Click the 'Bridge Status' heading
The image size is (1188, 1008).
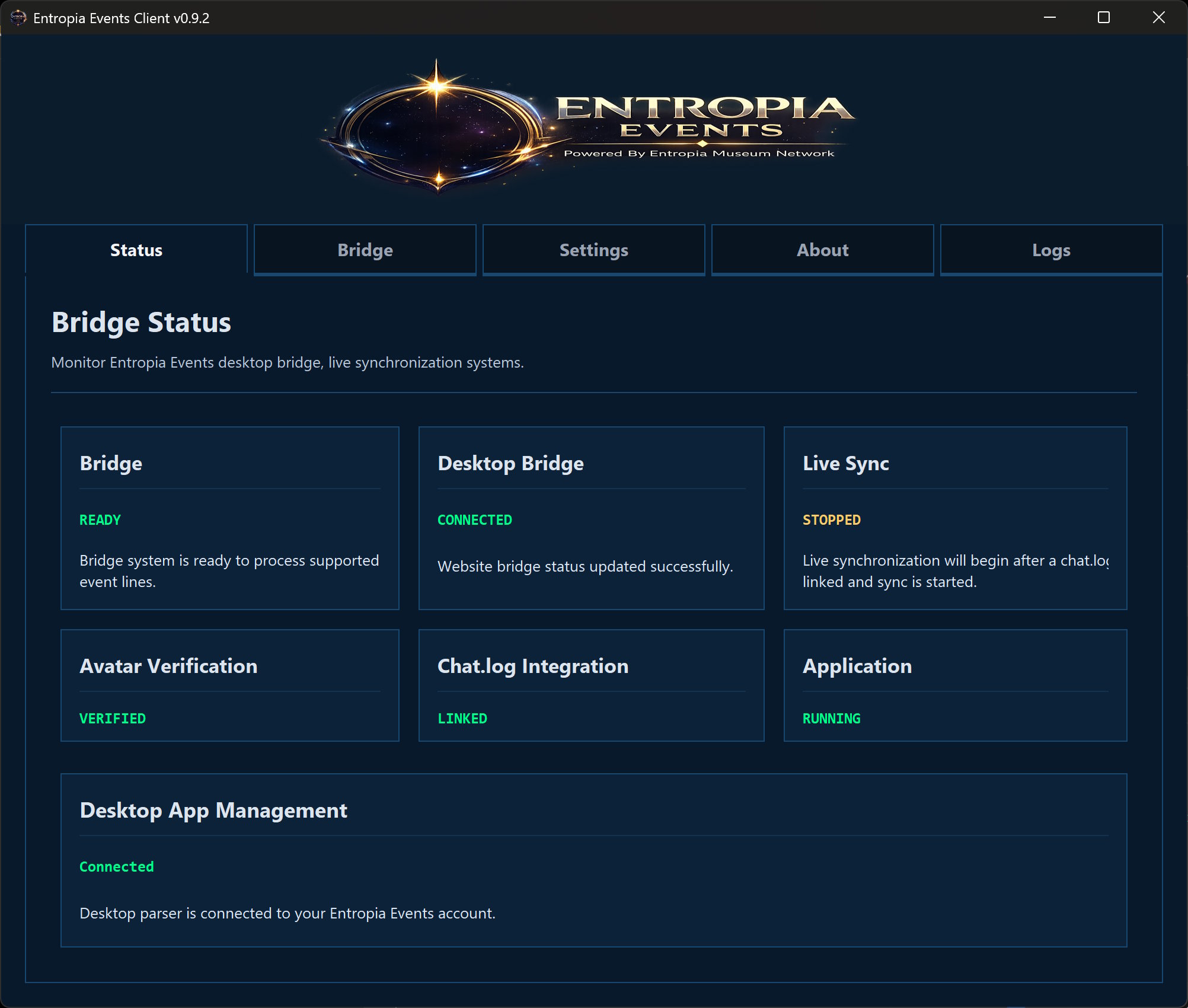[x=141, y=323]
